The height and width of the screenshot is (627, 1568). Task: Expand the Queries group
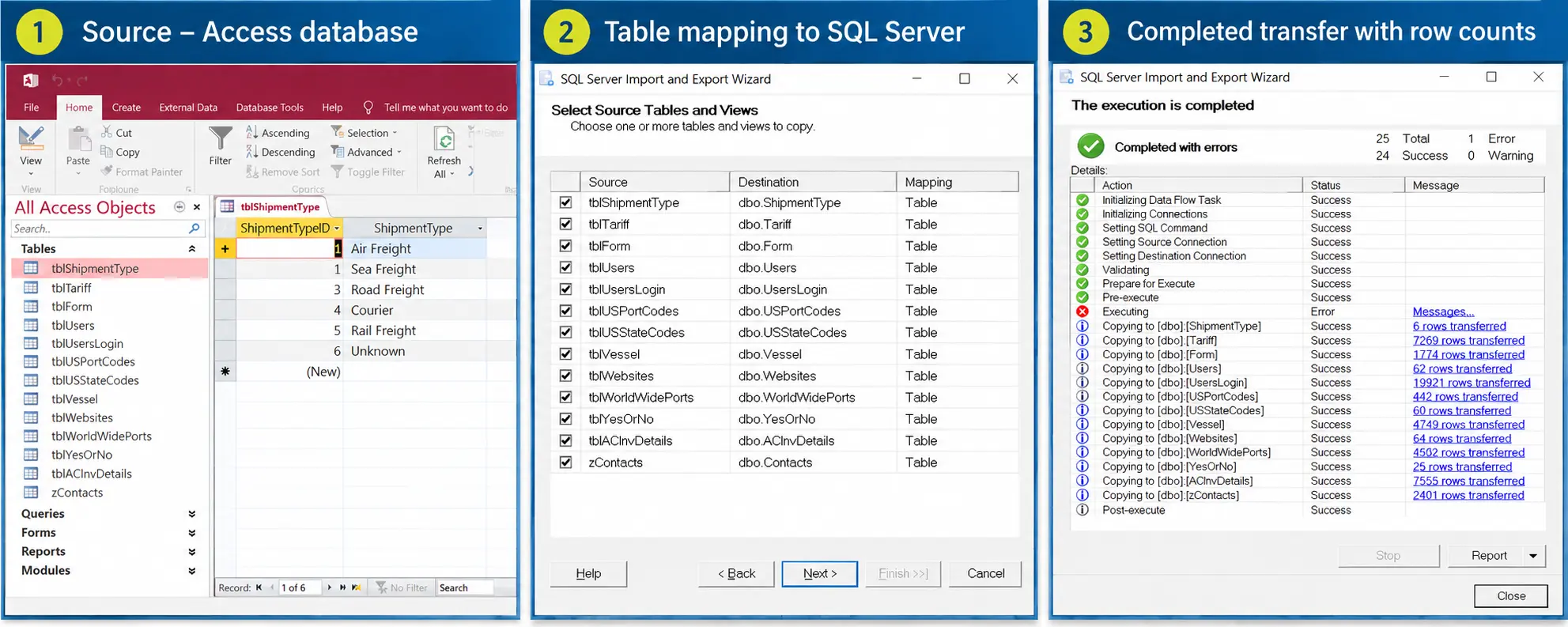point(191,514)
